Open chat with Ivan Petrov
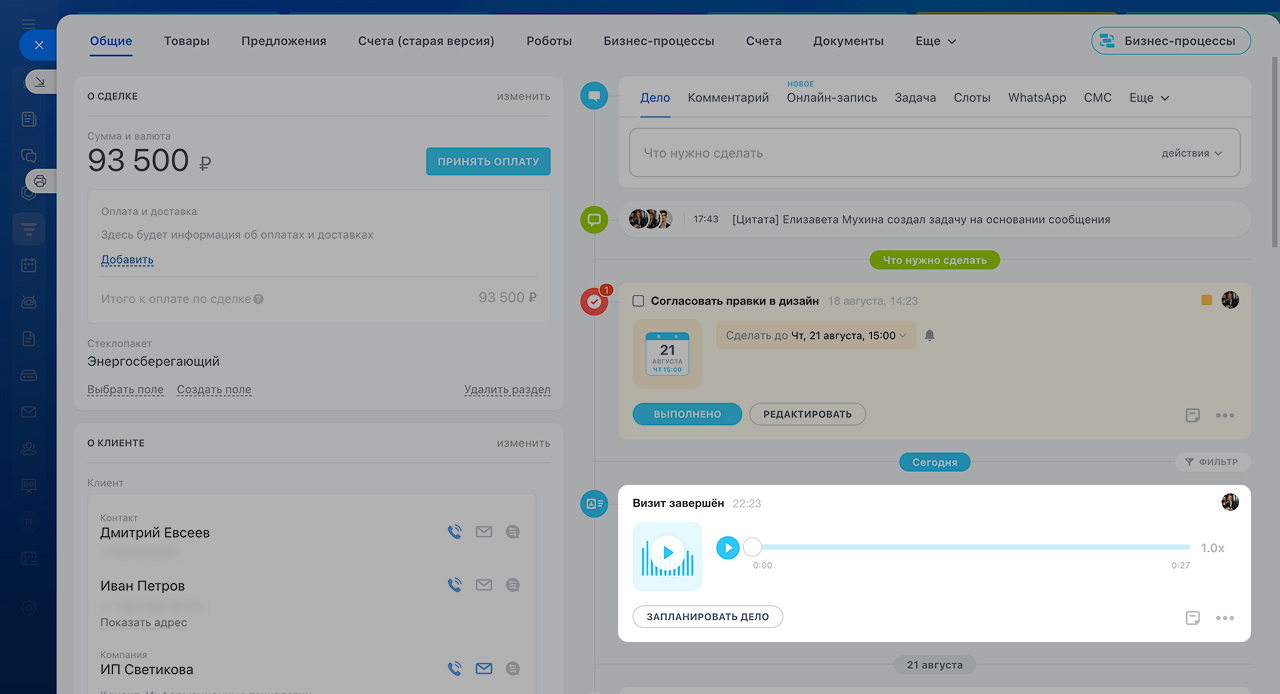 click(513, 585)
